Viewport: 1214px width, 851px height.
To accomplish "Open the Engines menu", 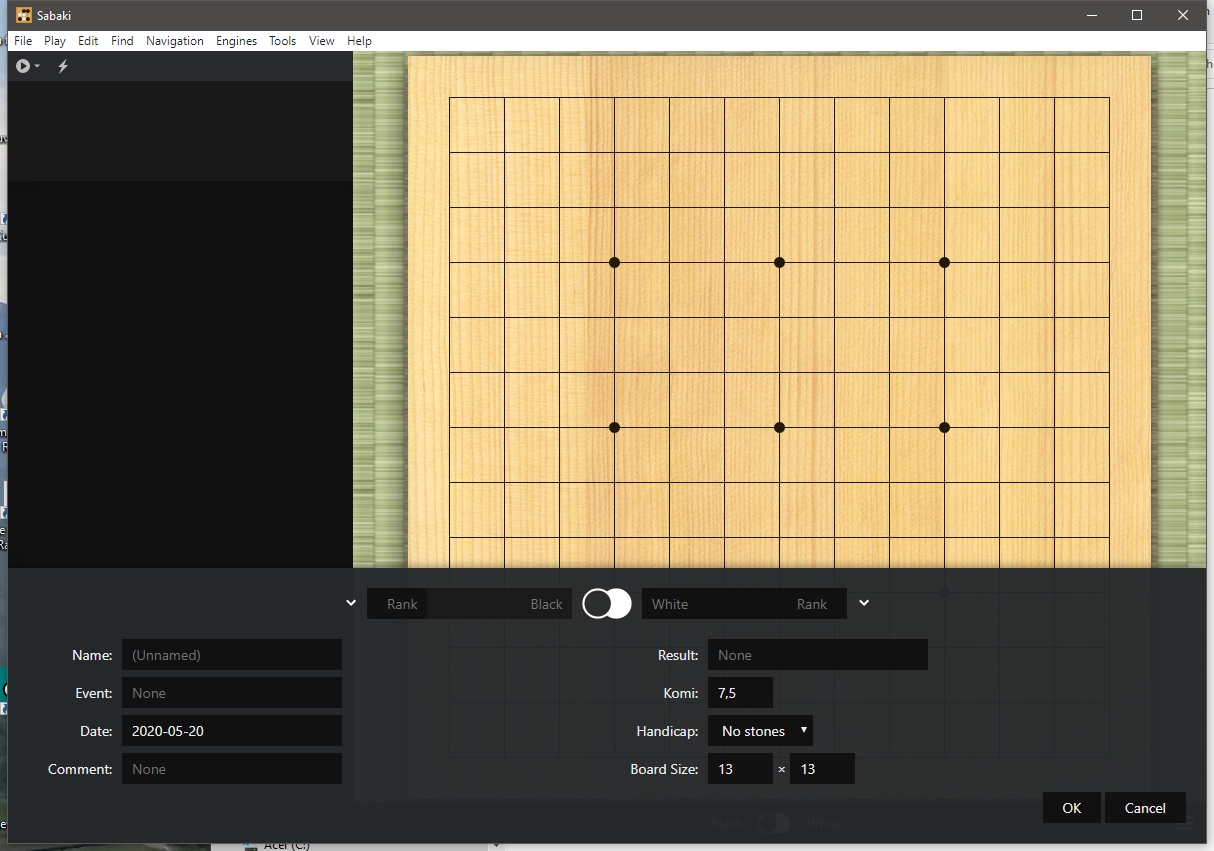I will click(236, 41).
